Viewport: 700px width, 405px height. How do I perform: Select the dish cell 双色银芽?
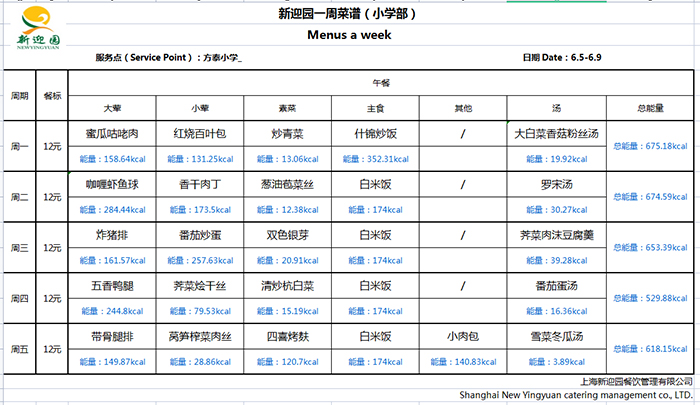coord(288,235)
